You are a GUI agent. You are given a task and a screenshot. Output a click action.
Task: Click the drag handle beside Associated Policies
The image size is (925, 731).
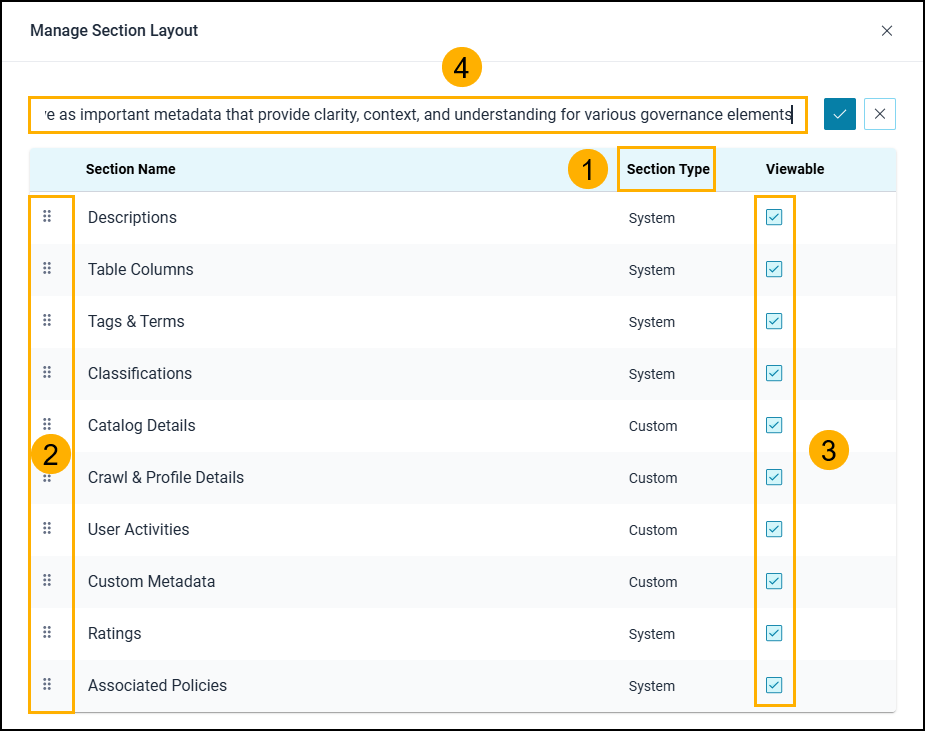pyautogui.click(x=47, y=684)
